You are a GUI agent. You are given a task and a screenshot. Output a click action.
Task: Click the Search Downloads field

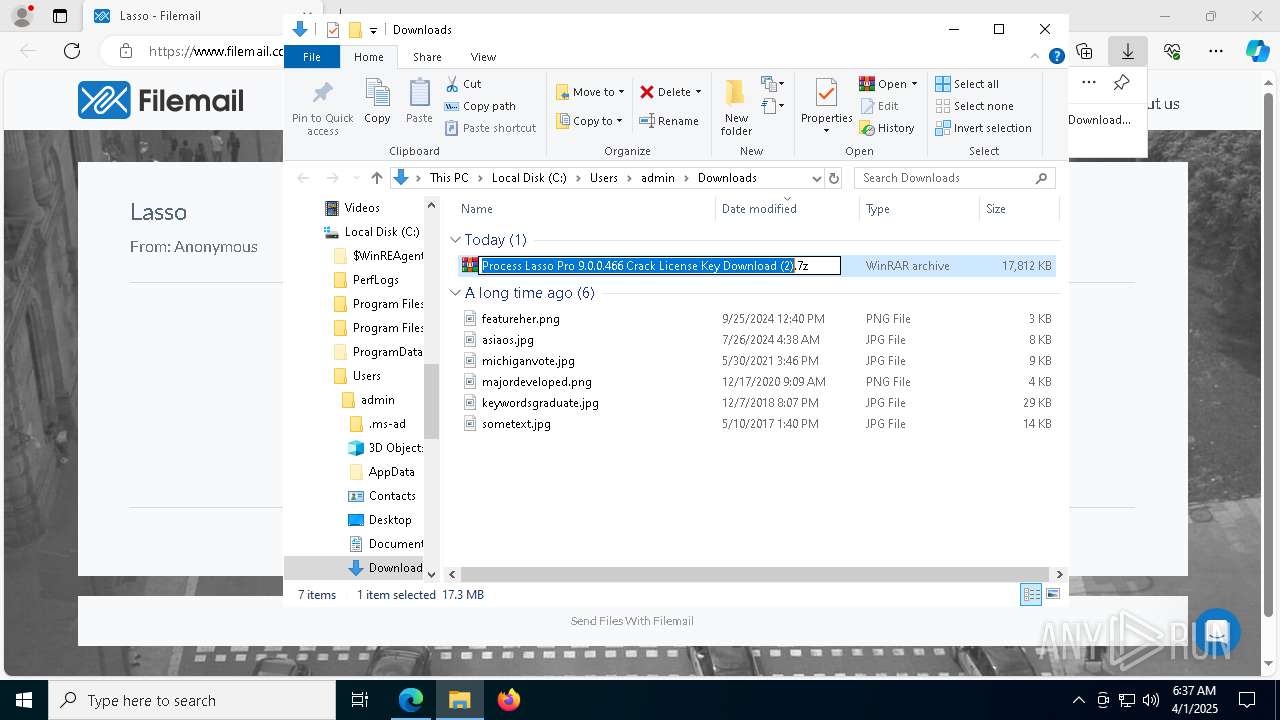(x=955, y=178)
